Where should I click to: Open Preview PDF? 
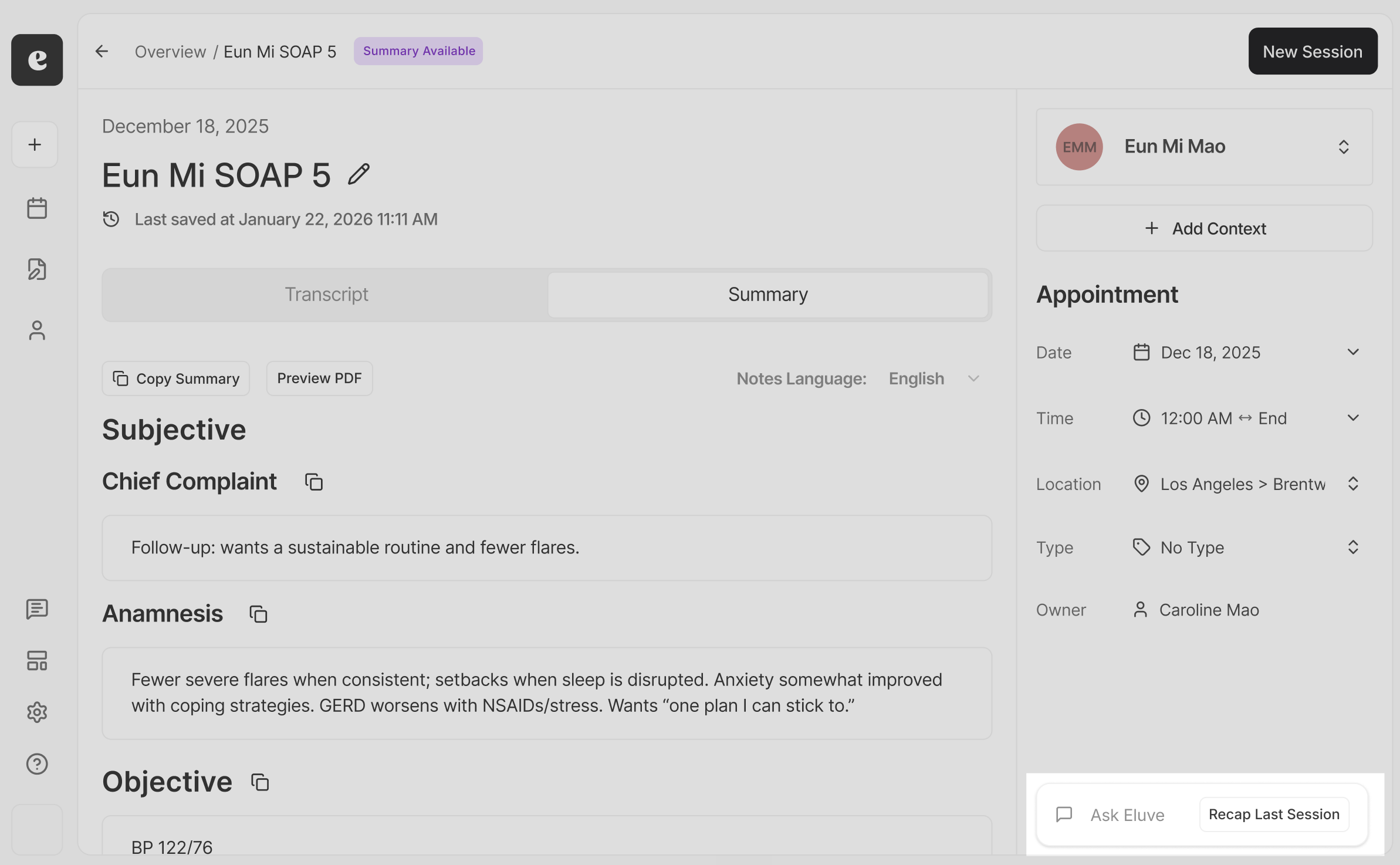coord(319,379)
